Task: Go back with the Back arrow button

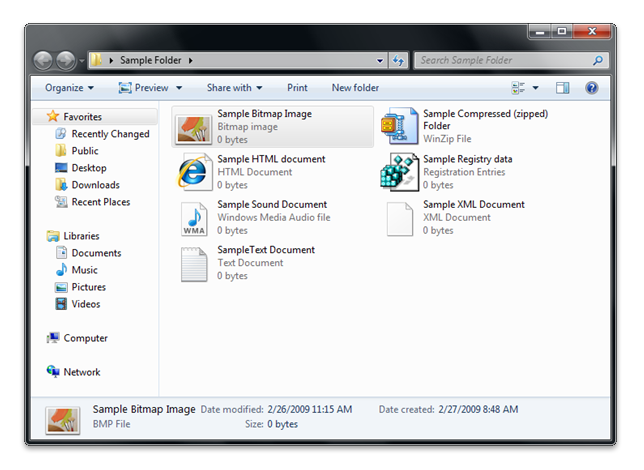Action: pyautogui.click(x=43, y=61)
